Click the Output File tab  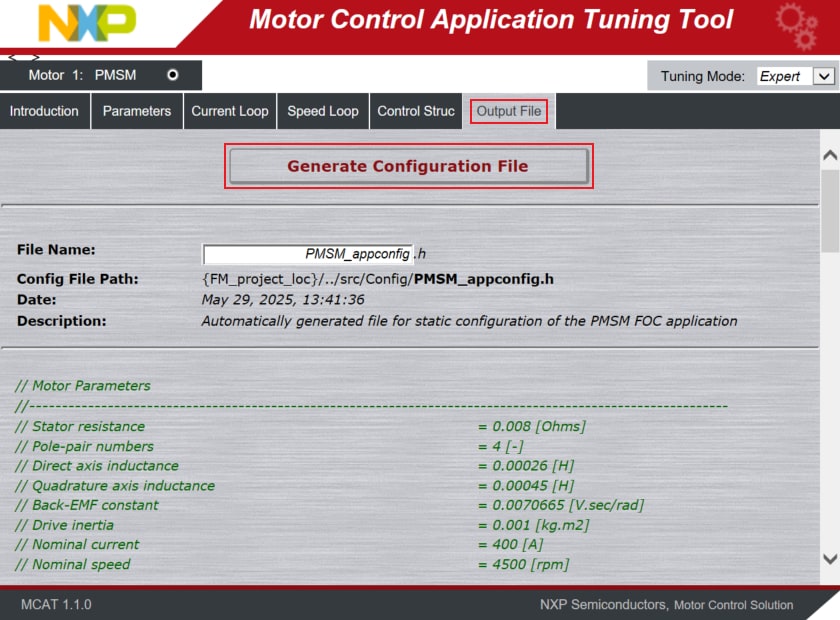tap(508, 111)
